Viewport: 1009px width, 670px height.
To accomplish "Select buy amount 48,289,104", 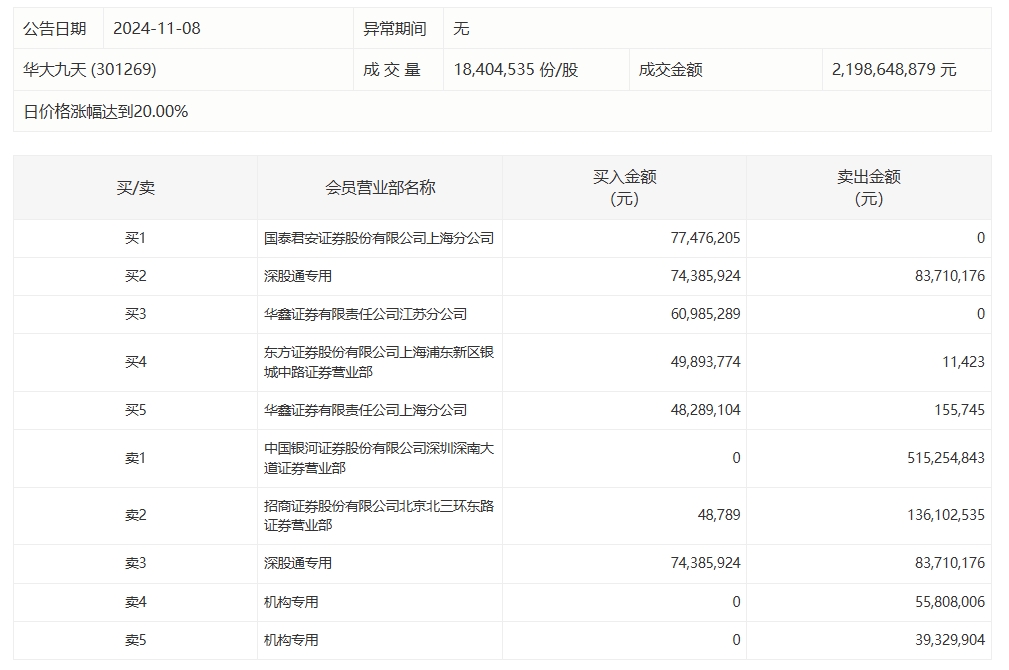I will pos(705,411).
